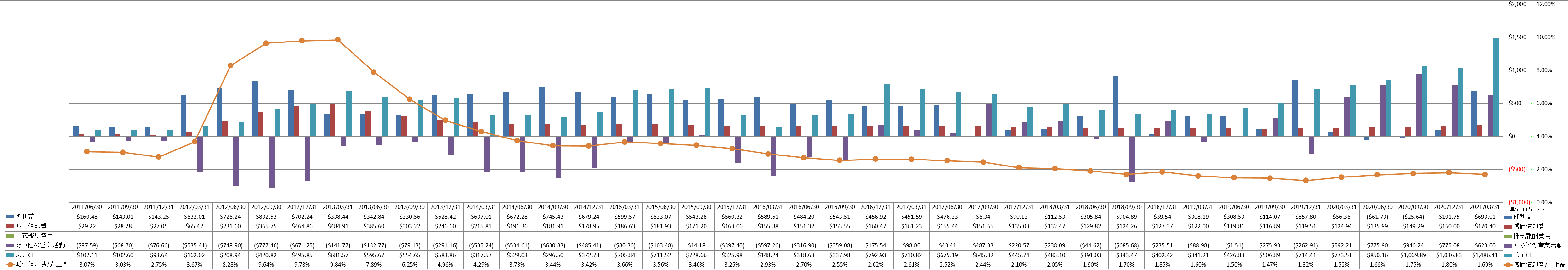Screen dimensions: 1568x270
Task: Select the 2013/03/31 column header
Action: click(338, 207)
